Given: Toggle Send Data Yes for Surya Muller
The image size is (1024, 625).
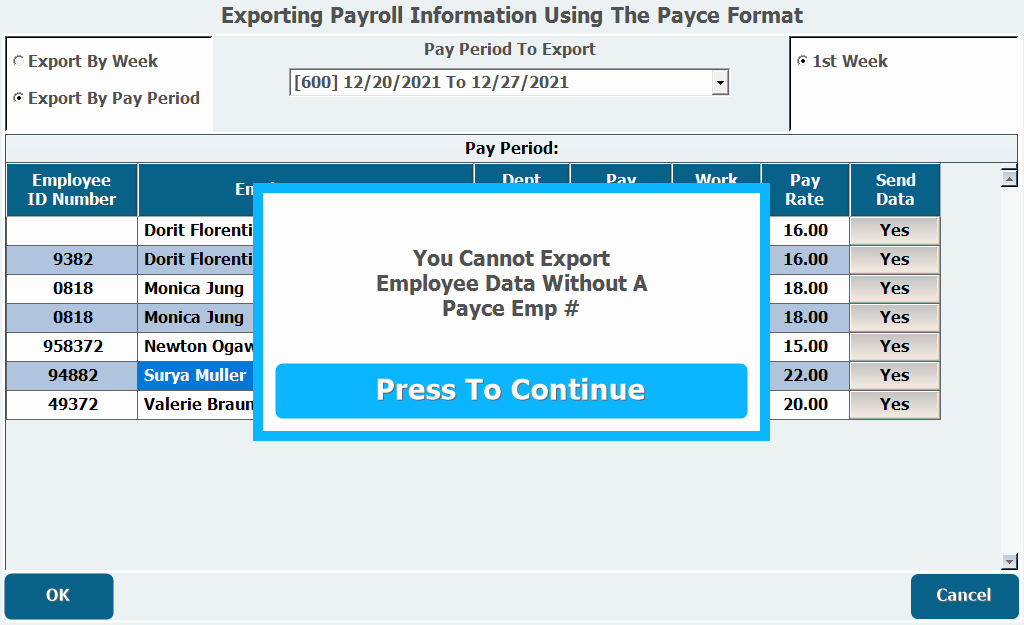Looking at the screenshot, I should click(895, 376).
